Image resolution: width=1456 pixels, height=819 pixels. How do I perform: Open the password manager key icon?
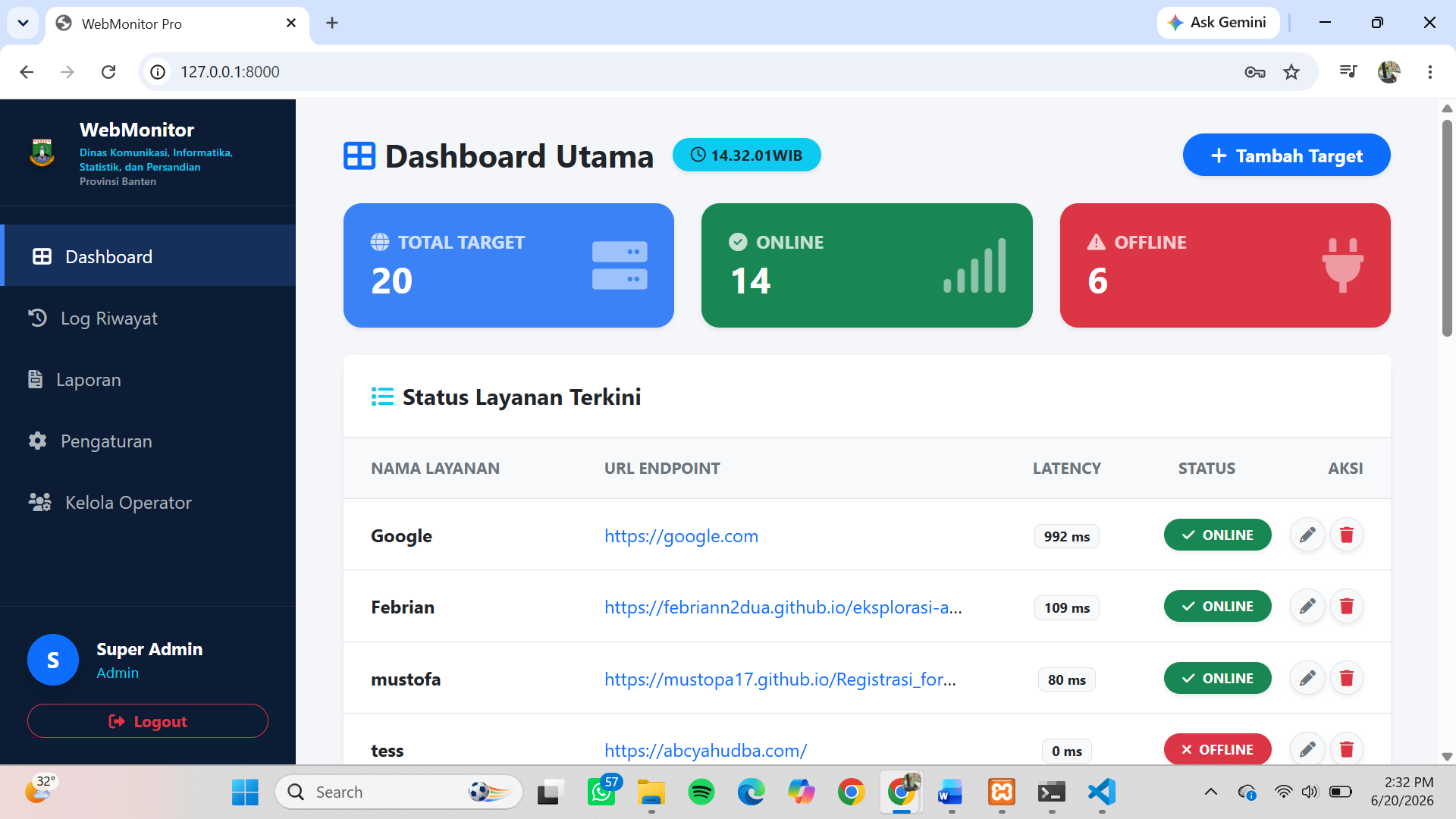click(x=1255, y=72)
